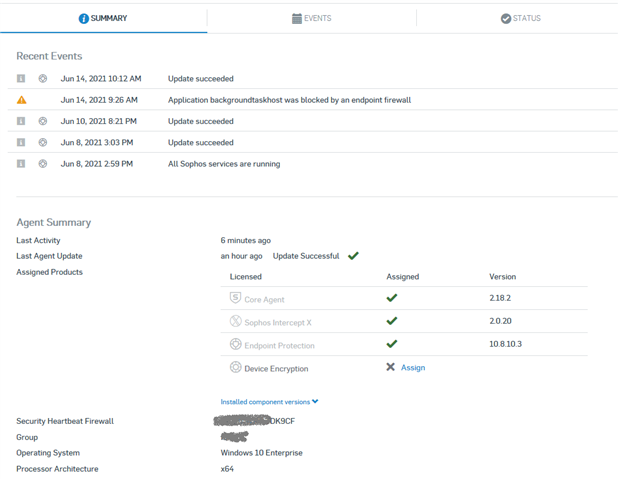Click the 'Sophos Intercept X' product name
This screenshot has height=480, width=618.
[278, 323]
